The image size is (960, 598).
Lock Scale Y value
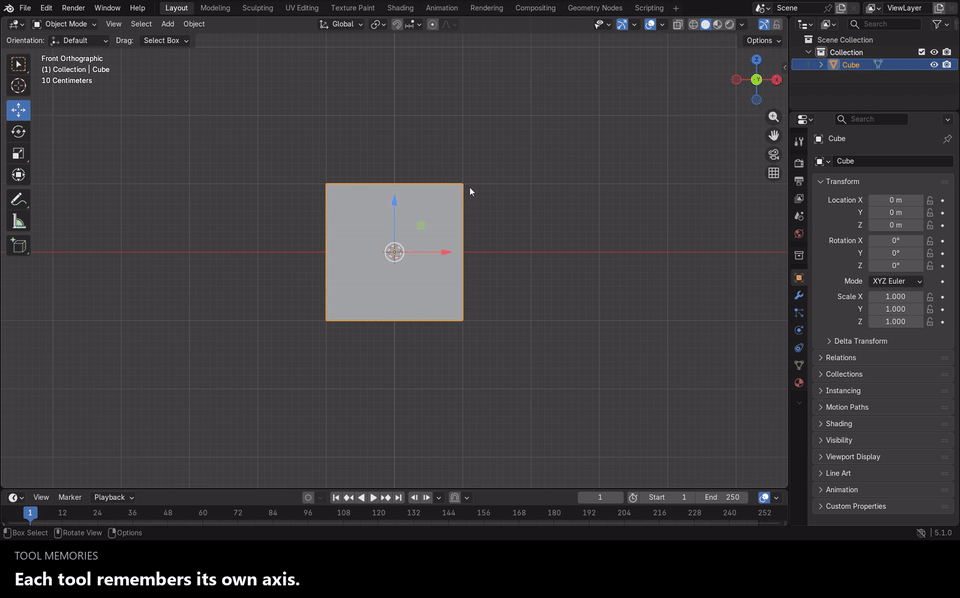pos(930,309)
